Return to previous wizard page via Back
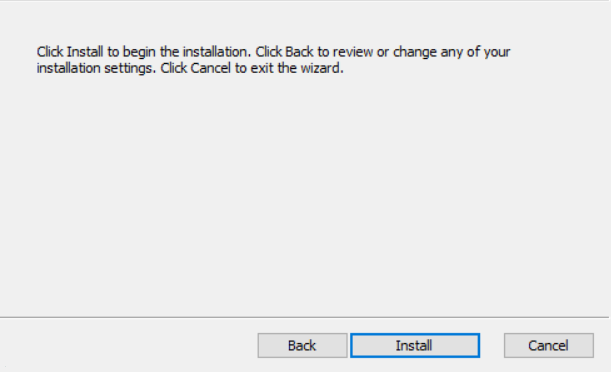611x372 pixels. 302,345
